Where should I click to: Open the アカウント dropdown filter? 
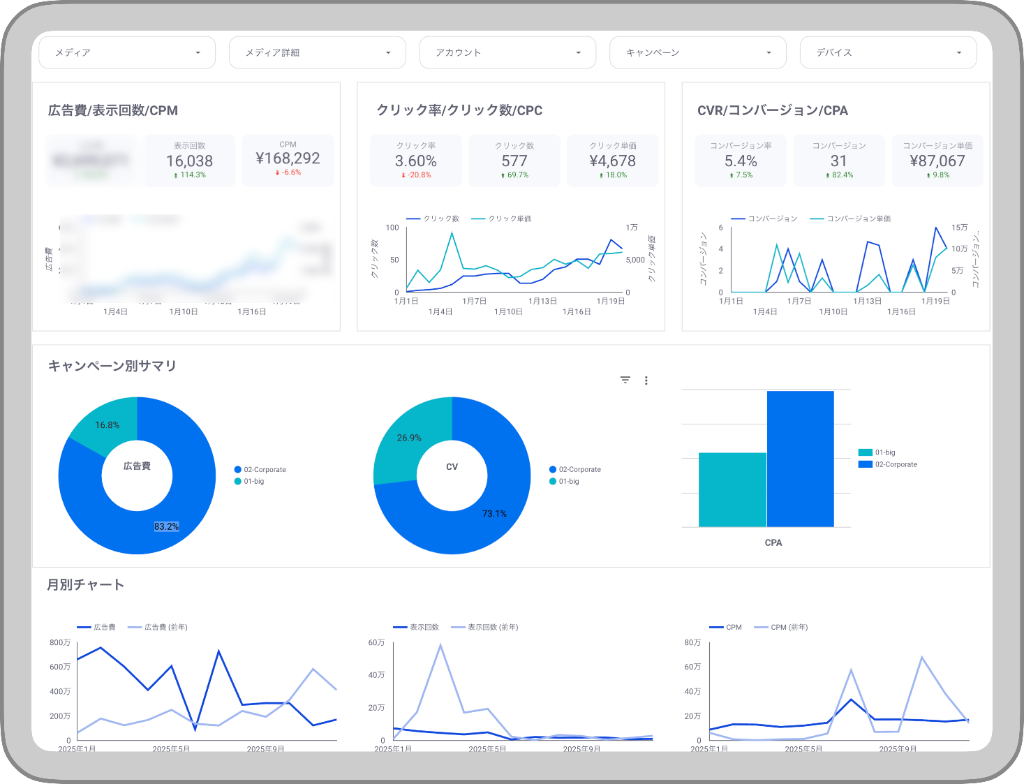click(x=507, y=52)
